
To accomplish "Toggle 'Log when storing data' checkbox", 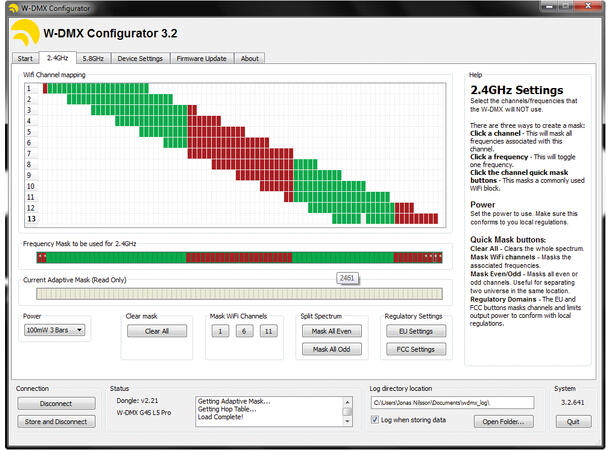I will point(375,420).
